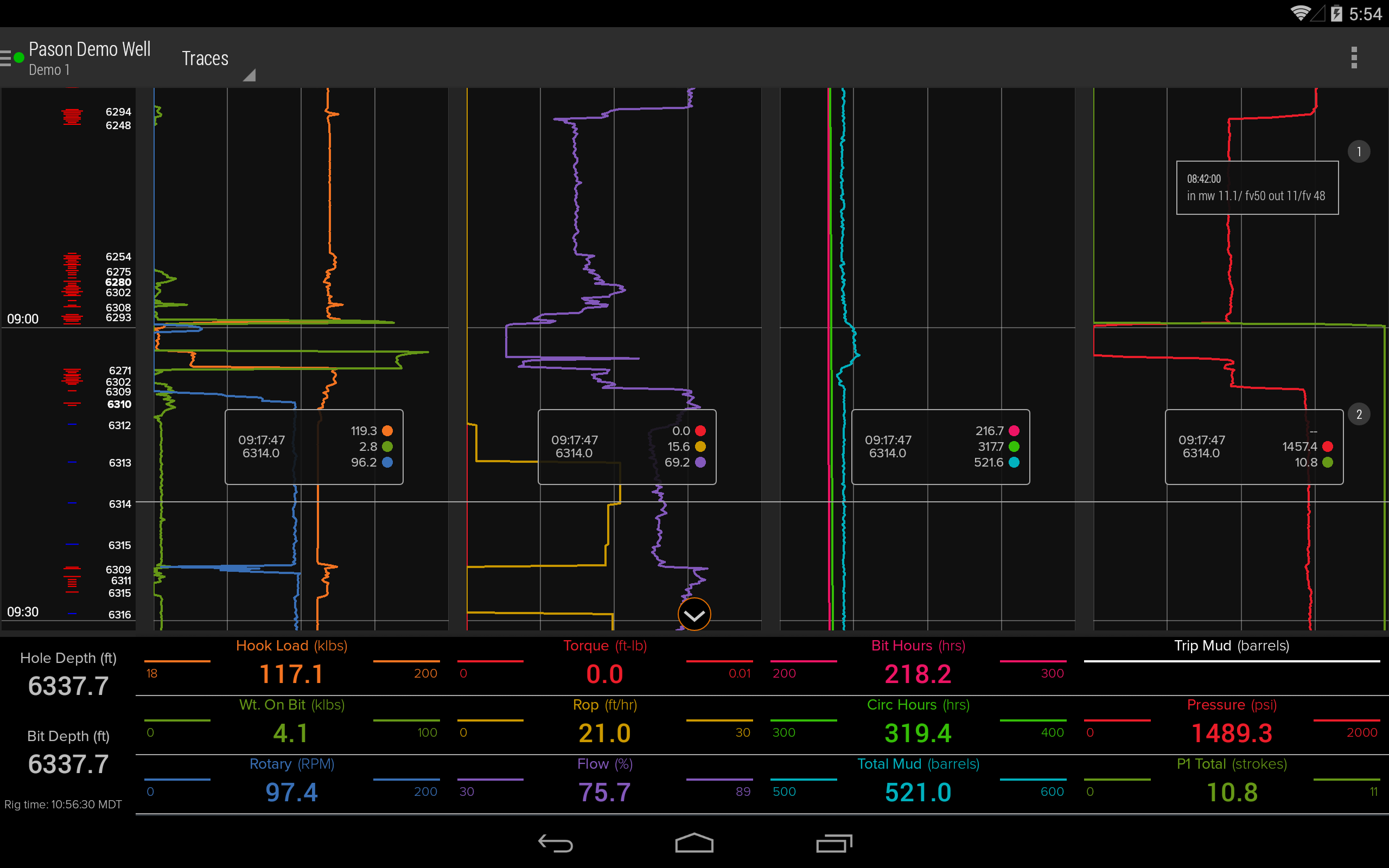1389x868 pixels.
Task: Select the Rop ft/hr trace readout
Action: click(605, 724)
